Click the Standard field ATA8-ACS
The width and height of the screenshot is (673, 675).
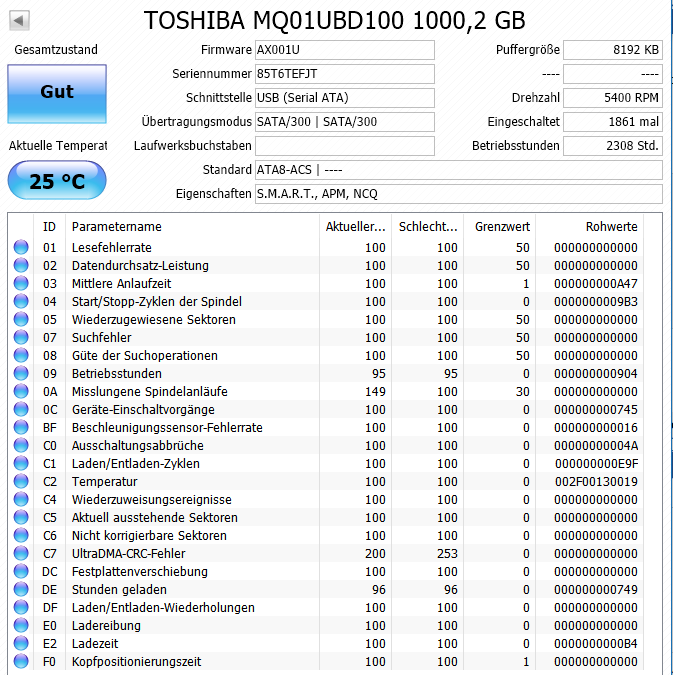(459, 170)
